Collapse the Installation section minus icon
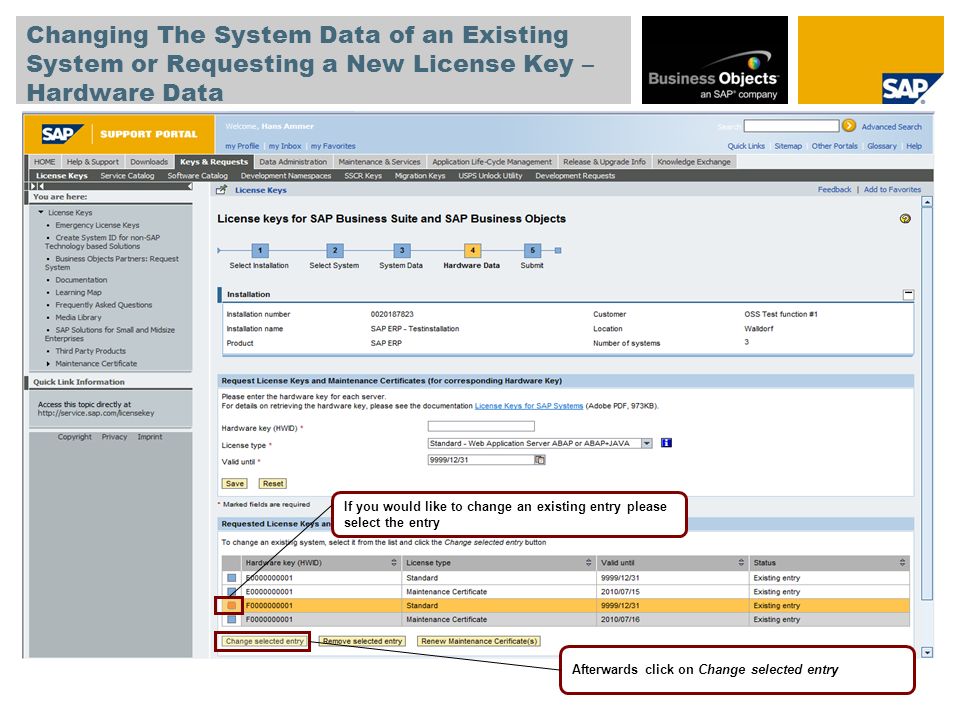960x720 pixels. 909,294
